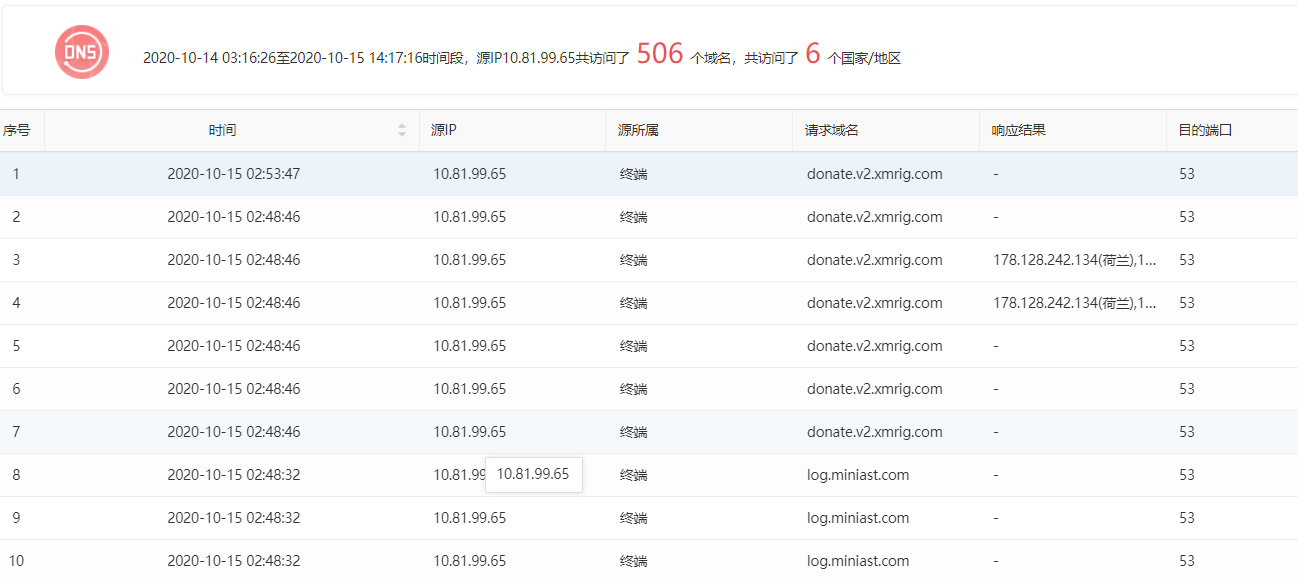Click the 10.81.99.65 tooltip popup
The height and width of the screenshot is (582, 1298).
[533, 474]
